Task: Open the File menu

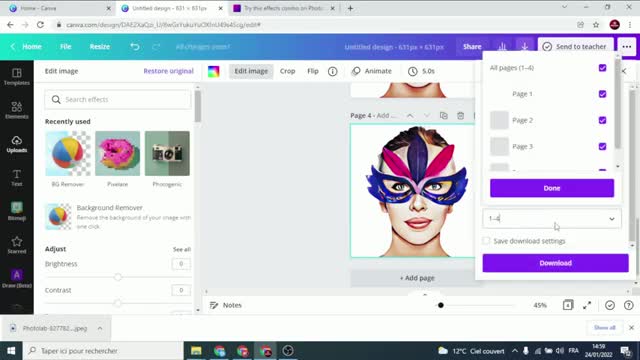Action: coord(66,47)
